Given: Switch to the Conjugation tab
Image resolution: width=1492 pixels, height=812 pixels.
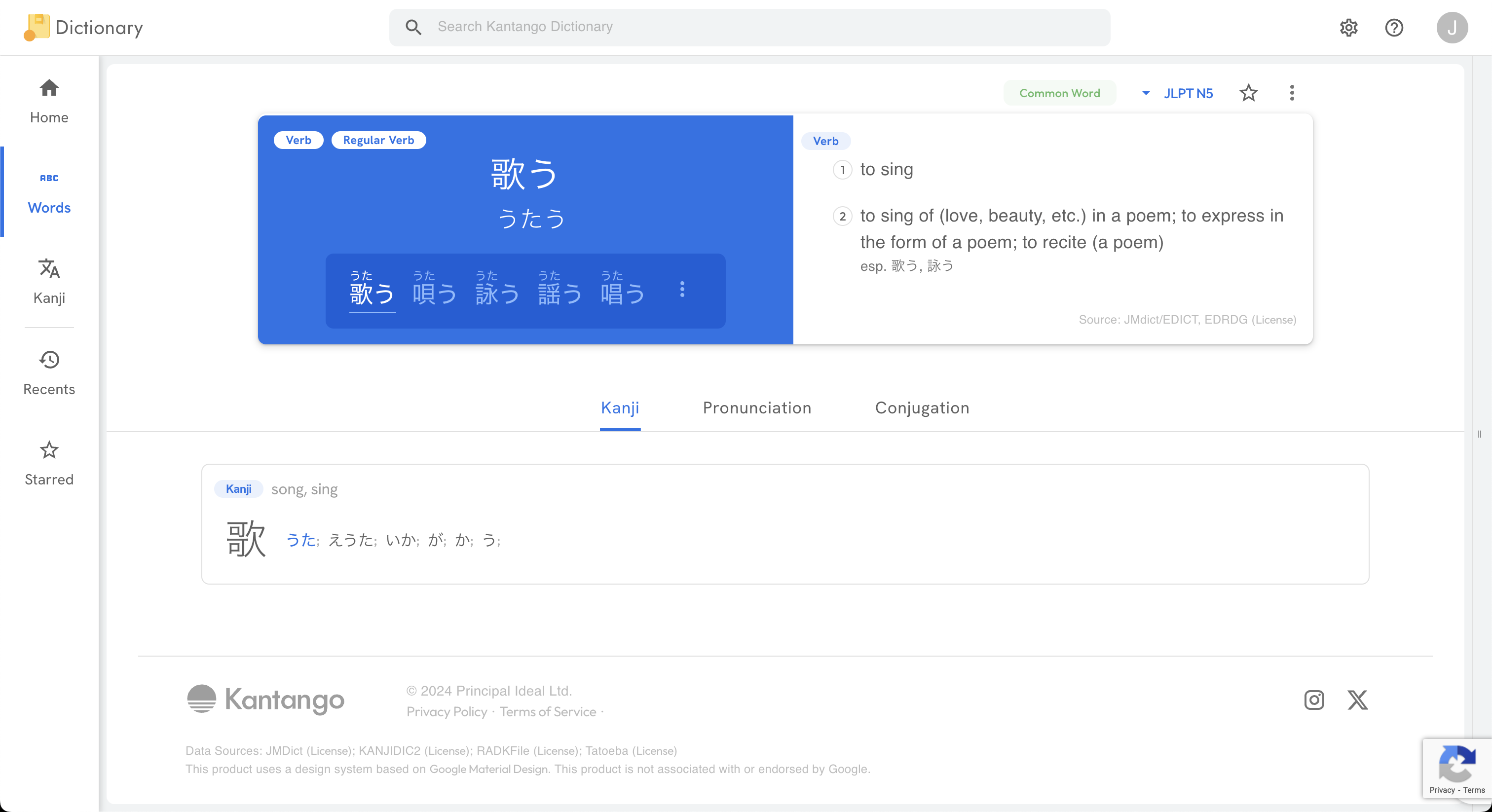Looking at the screenshot, I should pyautogui.click(x=922, y=408).
